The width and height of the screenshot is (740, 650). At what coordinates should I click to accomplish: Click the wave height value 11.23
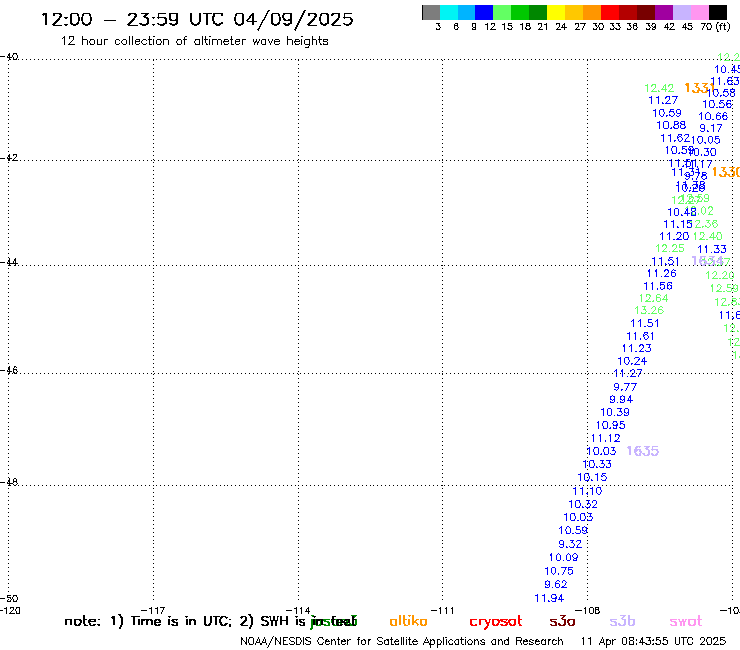tap(636, 348)
